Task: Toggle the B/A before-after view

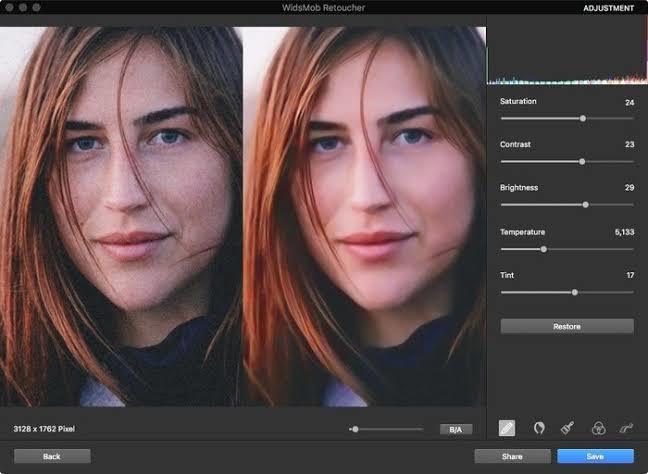Action: click(x=456, y=429)
